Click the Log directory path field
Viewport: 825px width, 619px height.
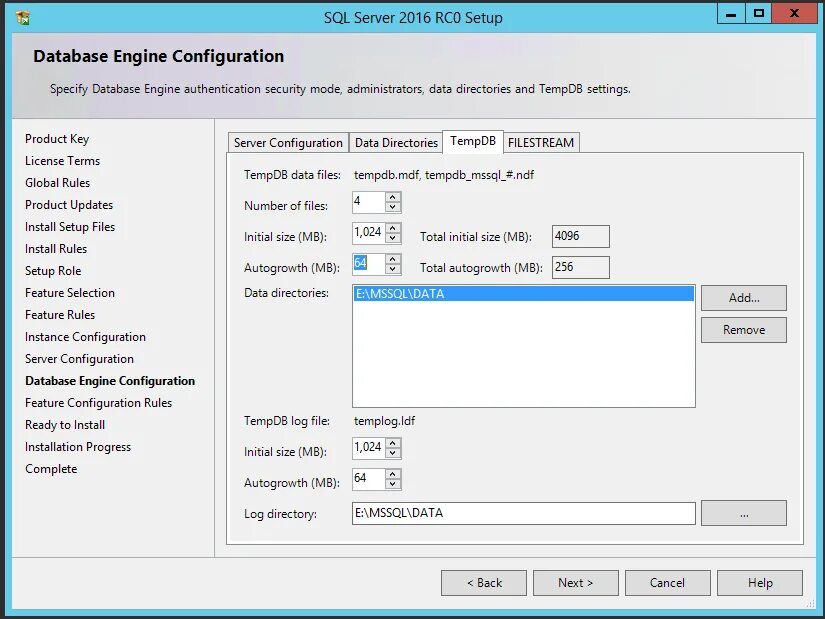[x=524, y=513]
